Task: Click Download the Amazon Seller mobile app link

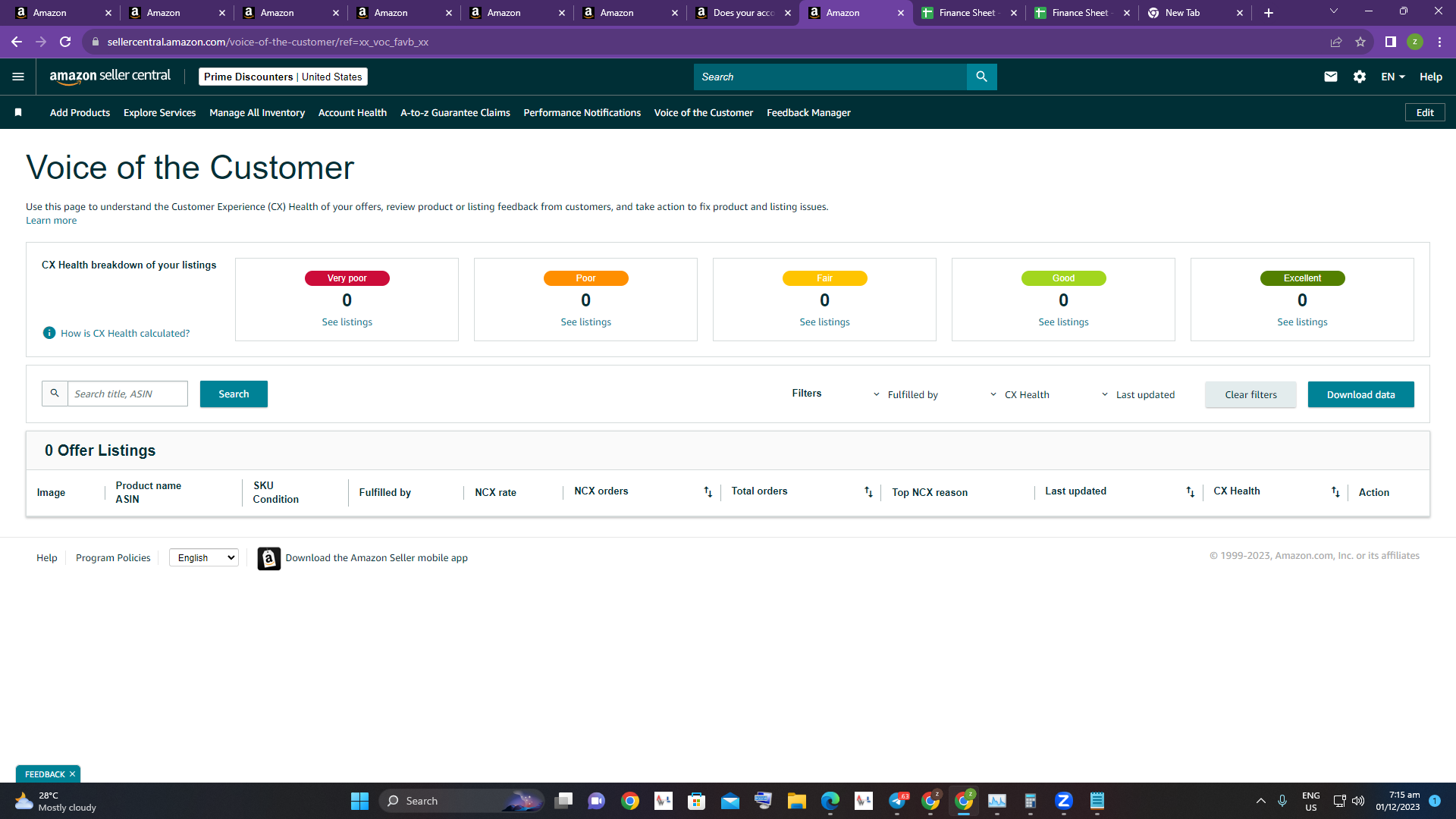Action: click(x=376, y=557)
